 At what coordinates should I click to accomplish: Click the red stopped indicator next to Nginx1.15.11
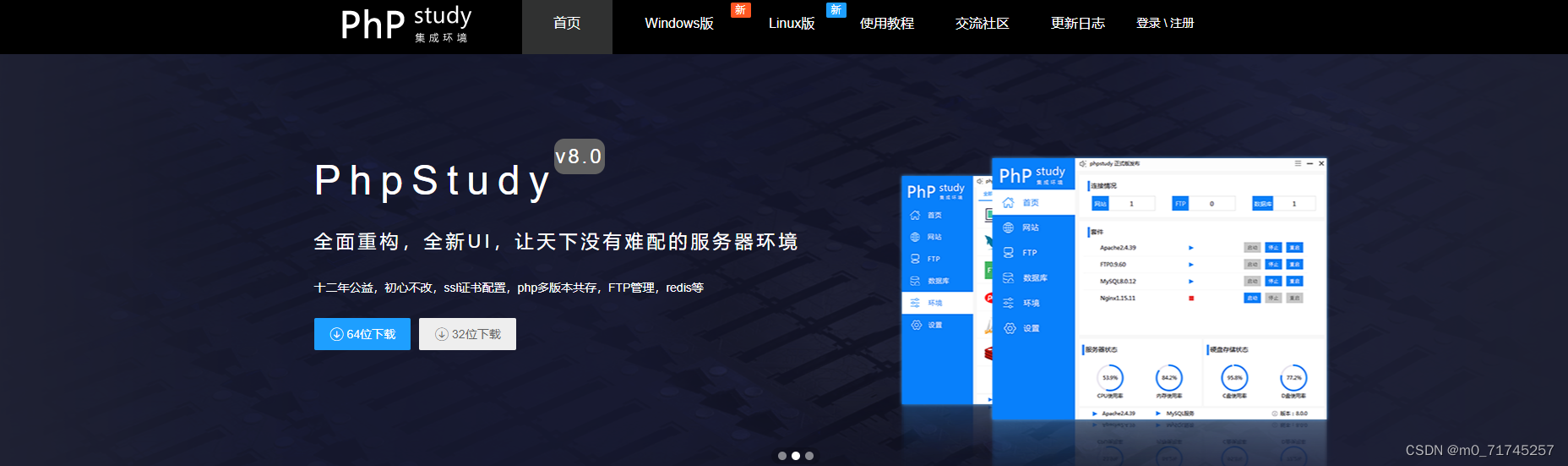pyautogui.click(x=1191, y=298)
